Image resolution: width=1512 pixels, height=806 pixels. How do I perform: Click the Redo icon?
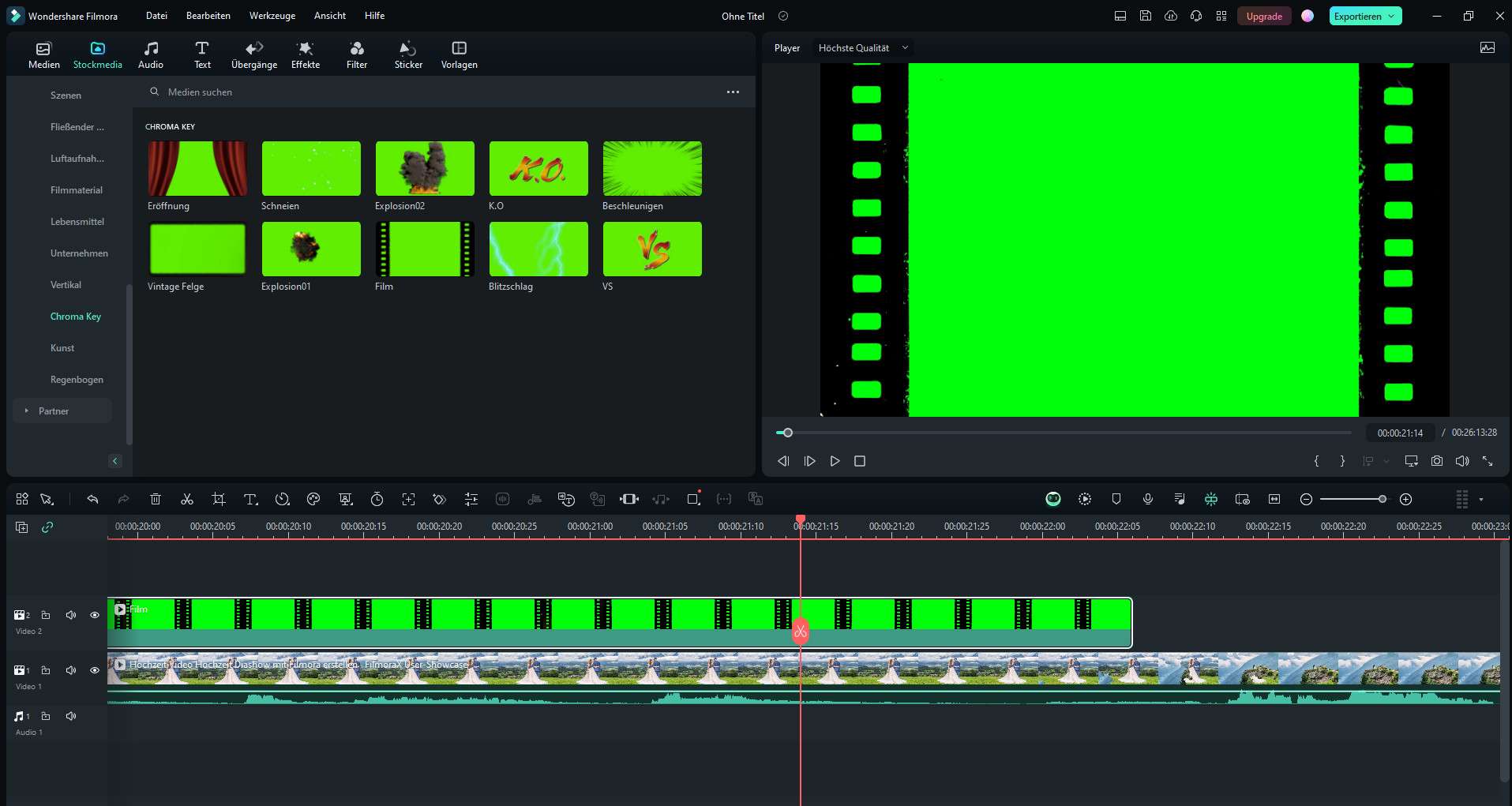coord(123,499)
